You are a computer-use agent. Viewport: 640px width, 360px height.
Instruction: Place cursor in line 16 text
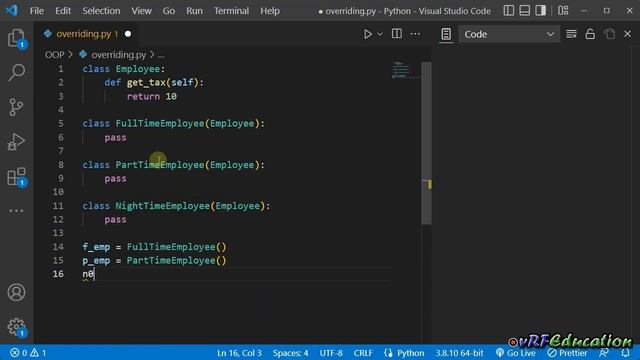point(88,274)
